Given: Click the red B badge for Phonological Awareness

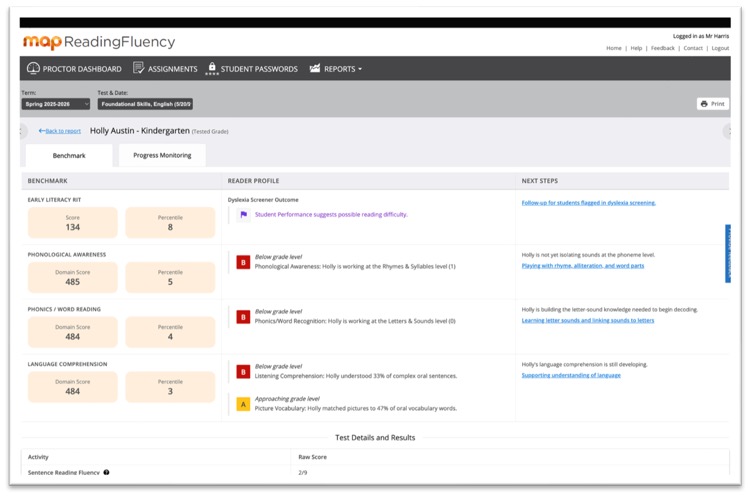Looking at the screenshot, I should pos(243,262).
